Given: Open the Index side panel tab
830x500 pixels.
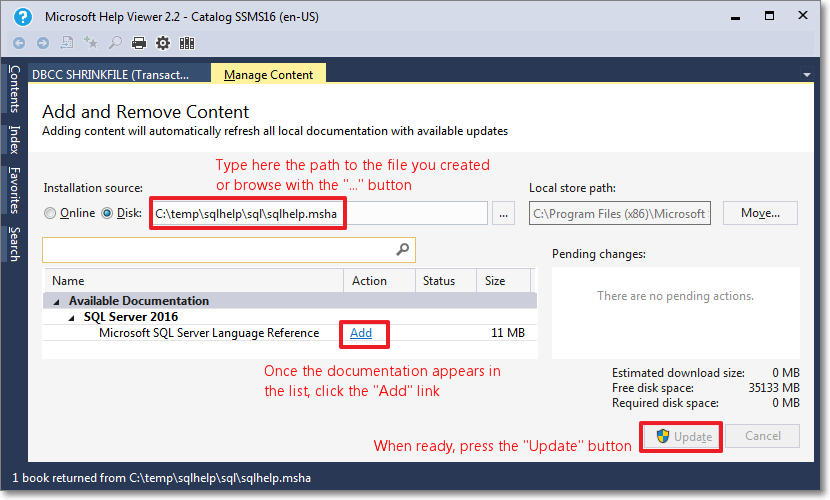Looking at the screenshot, I should (14, 140).
